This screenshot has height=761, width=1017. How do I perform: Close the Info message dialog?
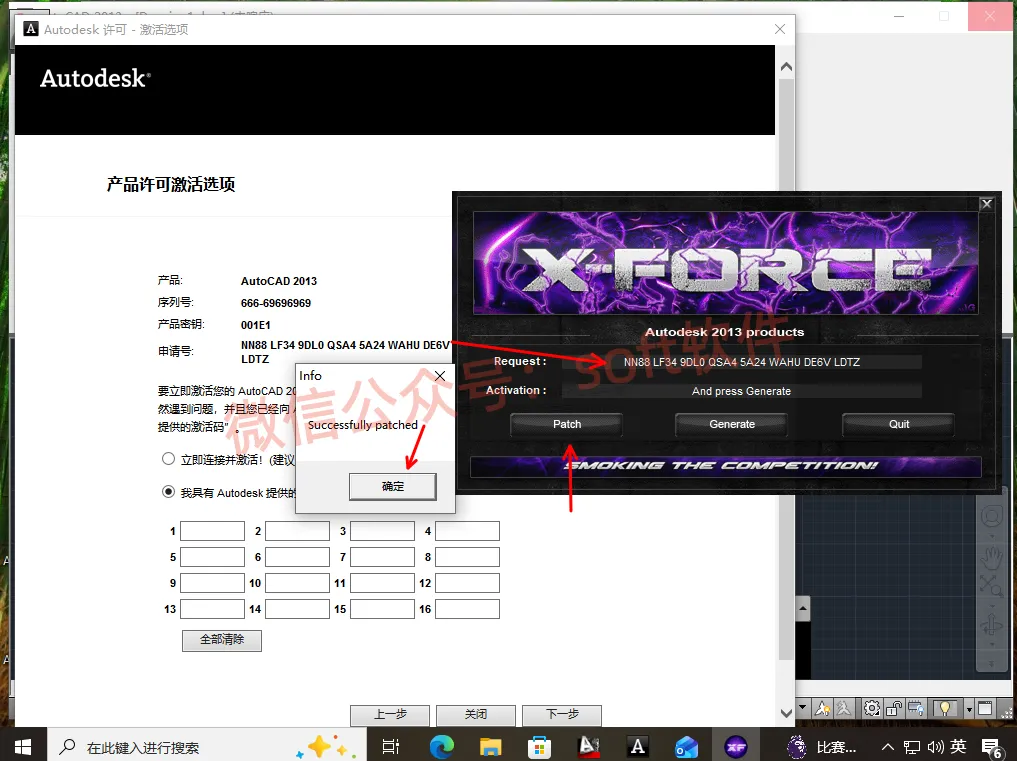click(x=440, y=376)
